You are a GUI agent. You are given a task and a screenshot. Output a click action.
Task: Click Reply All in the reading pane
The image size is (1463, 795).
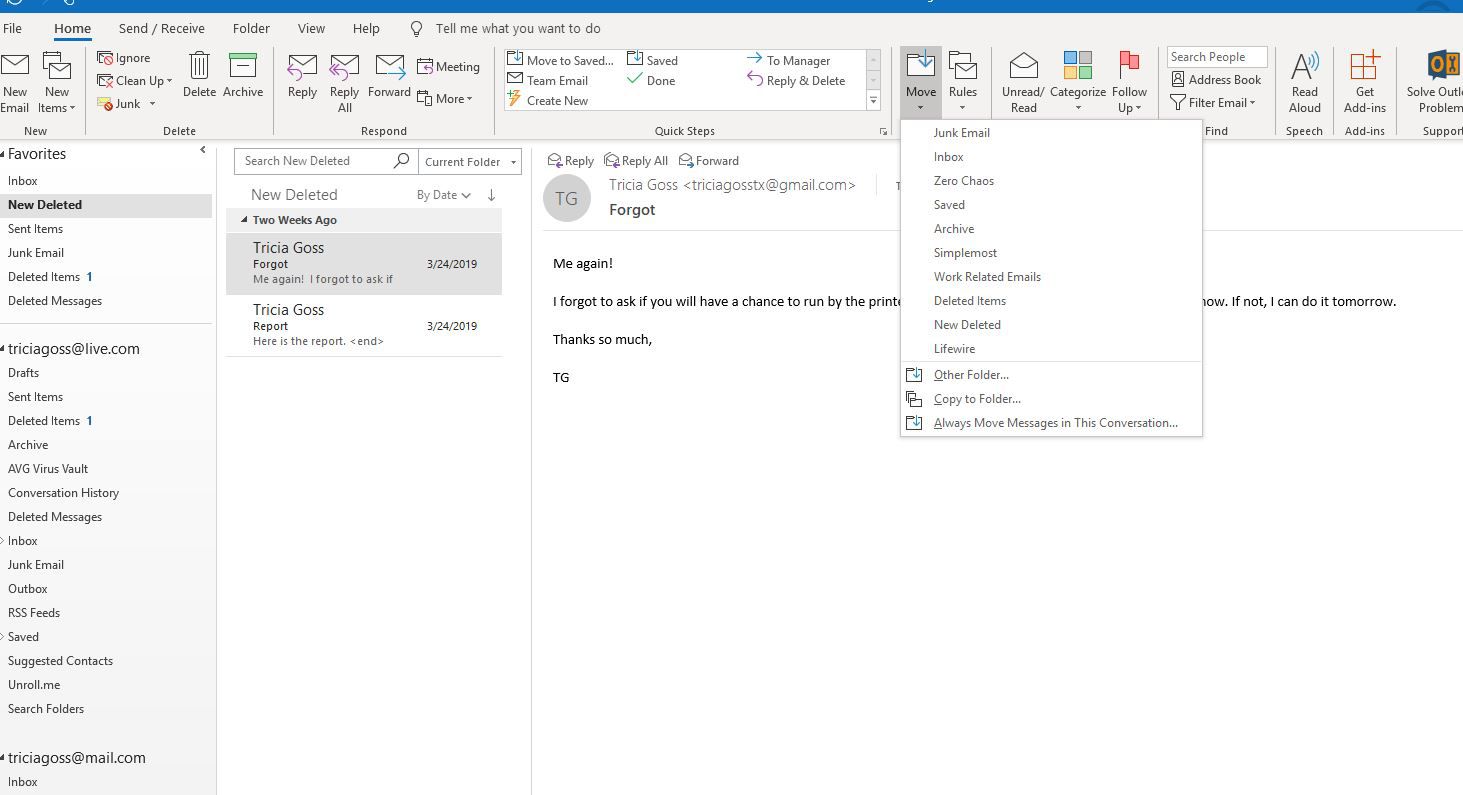coord(636,160)
